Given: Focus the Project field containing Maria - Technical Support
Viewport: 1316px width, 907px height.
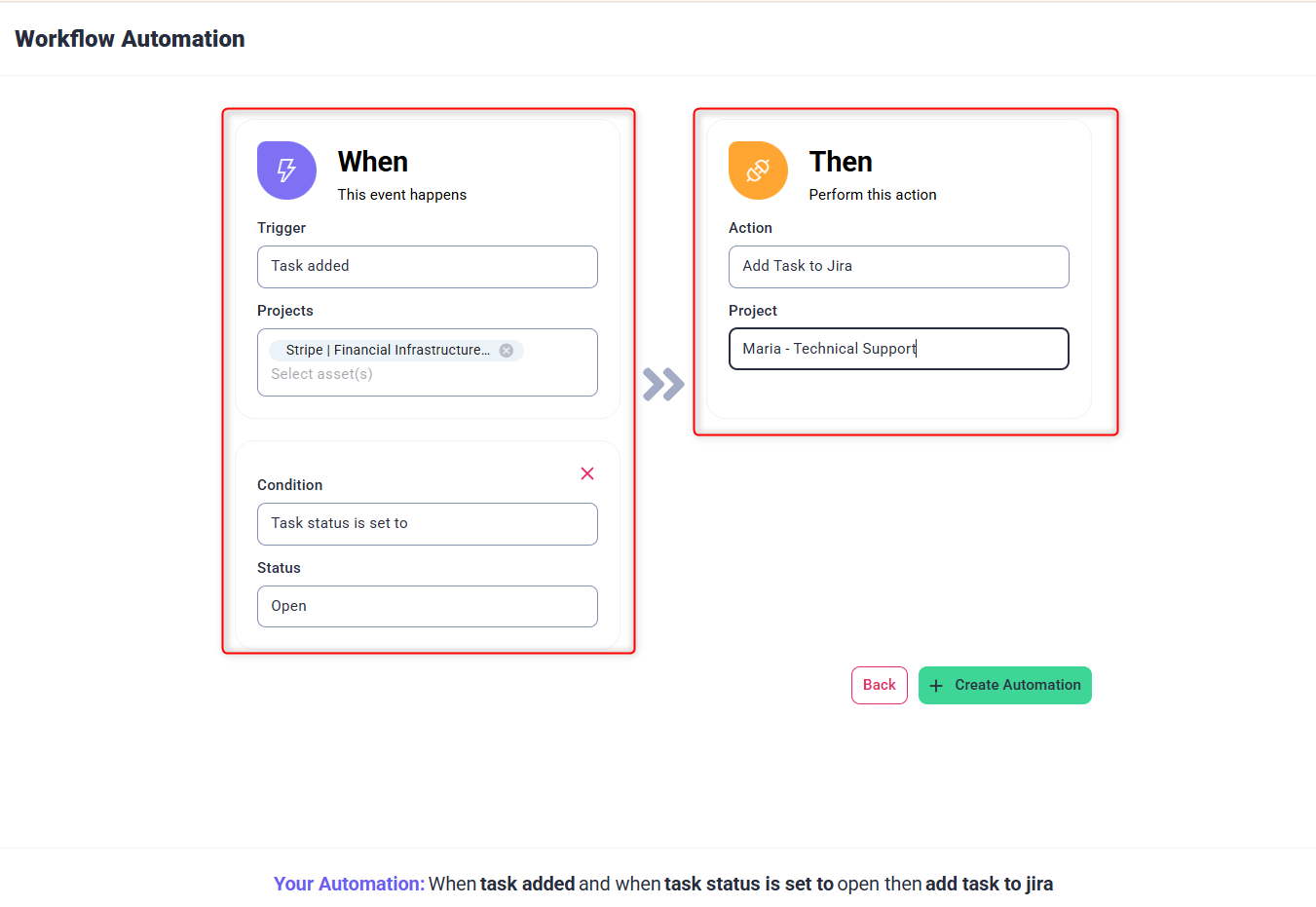Looking at the screenshot, I should 898,349.
